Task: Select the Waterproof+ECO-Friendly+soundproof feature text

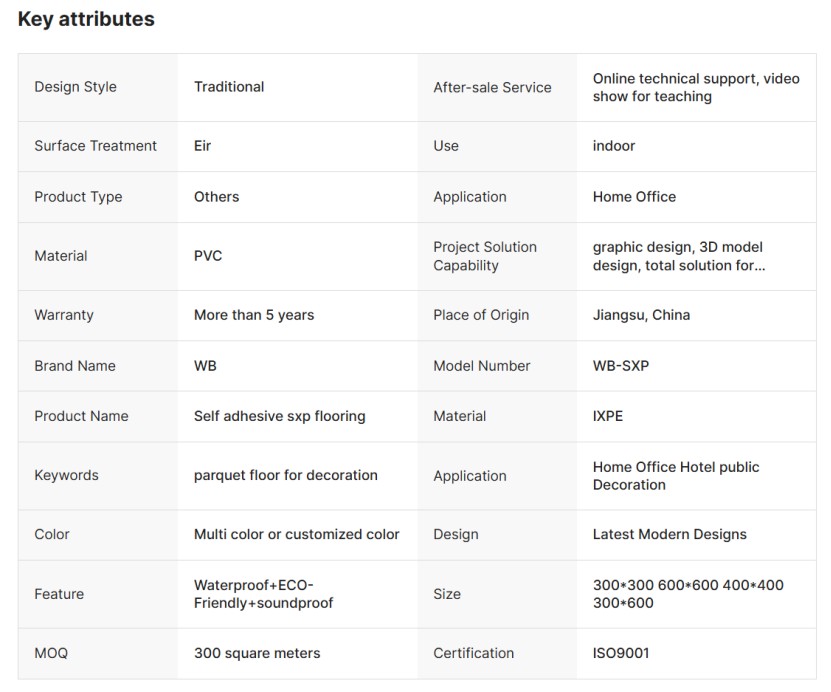Action: [x=264, y=594]
